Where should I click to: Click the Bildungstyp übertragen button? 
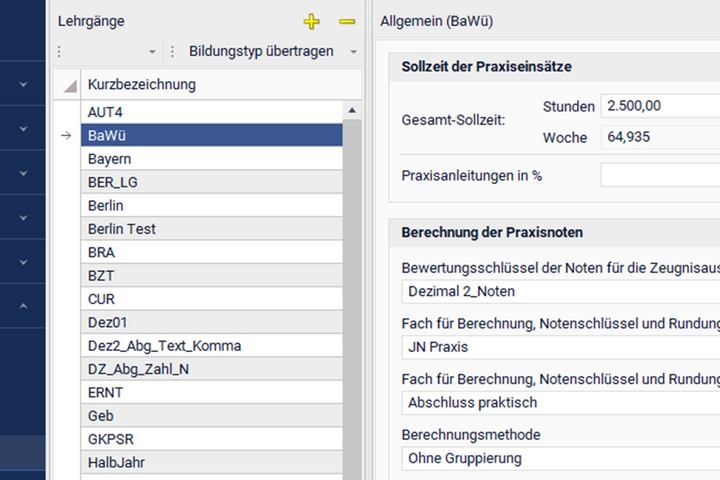click(x=260, y=52)
